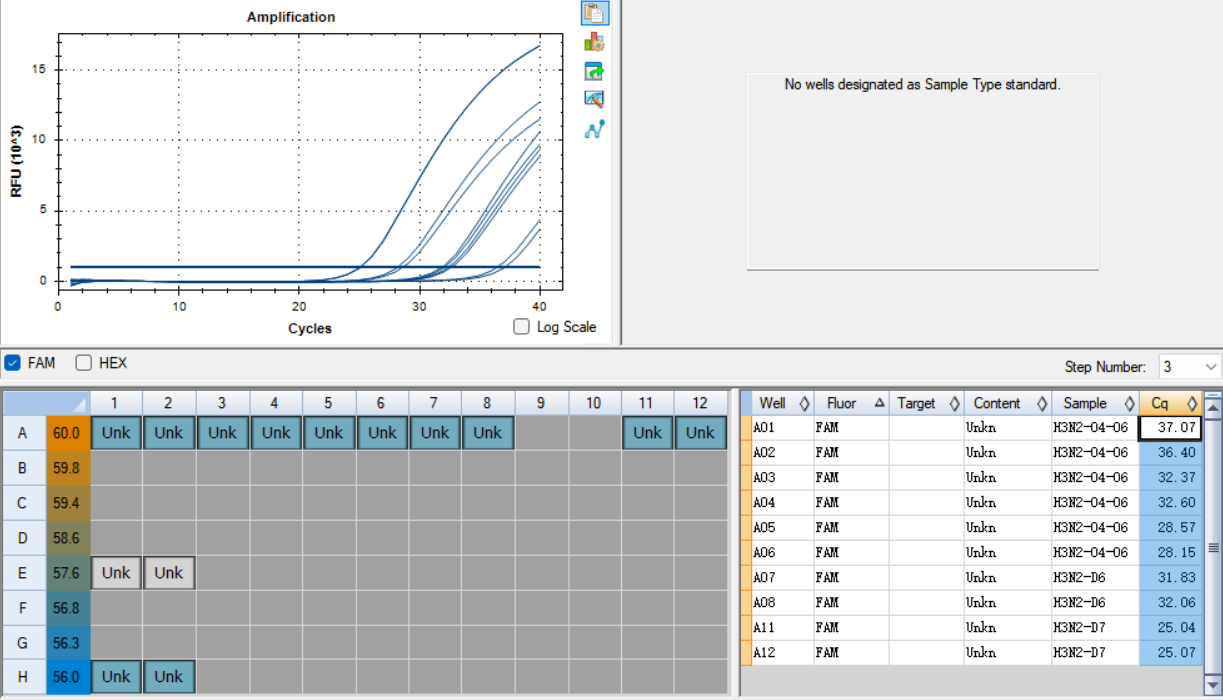This screenshot has height=700, width=1223.
Task: Click the Cq value 25.04 cell
Action: pyautogui.click(x=1171, y=628)
